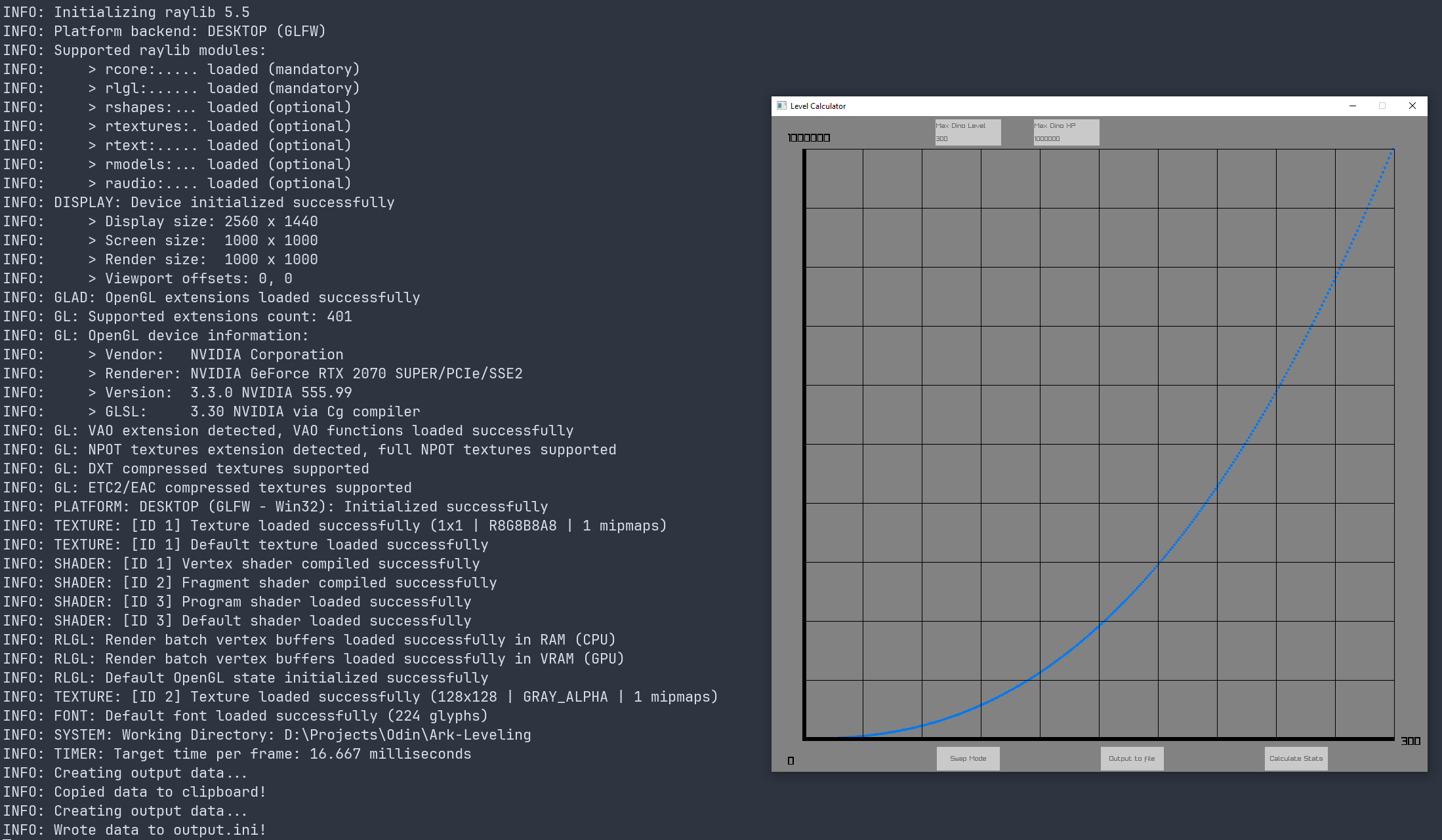Click the Calculate Stats button
1442x840 pixels.
(x=1296, y=759)
